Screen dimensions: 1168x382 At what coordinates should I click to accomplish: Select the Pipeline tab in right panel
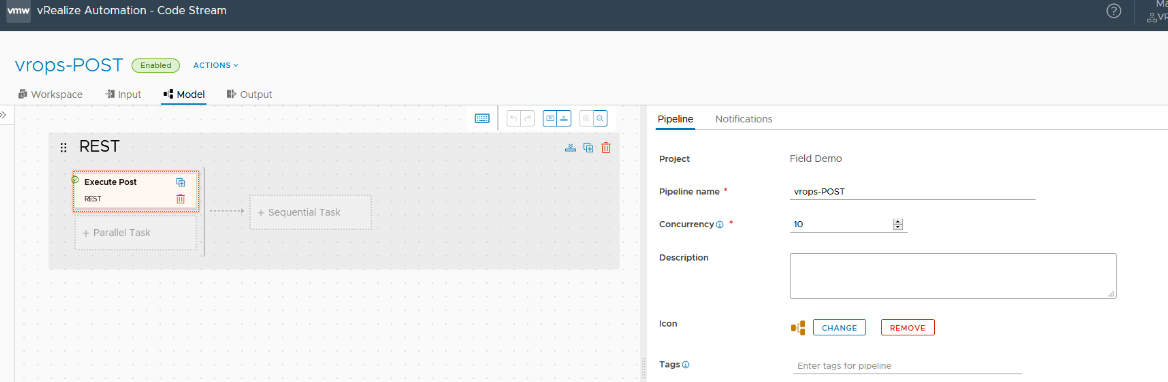point(676,118)
